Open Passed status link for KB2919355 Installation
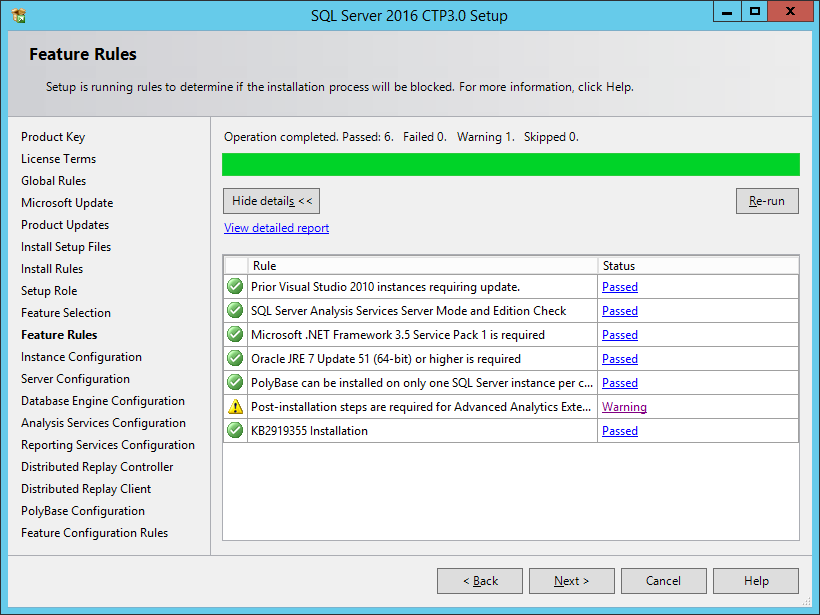The image size is (820, 615). coord(619,431)
